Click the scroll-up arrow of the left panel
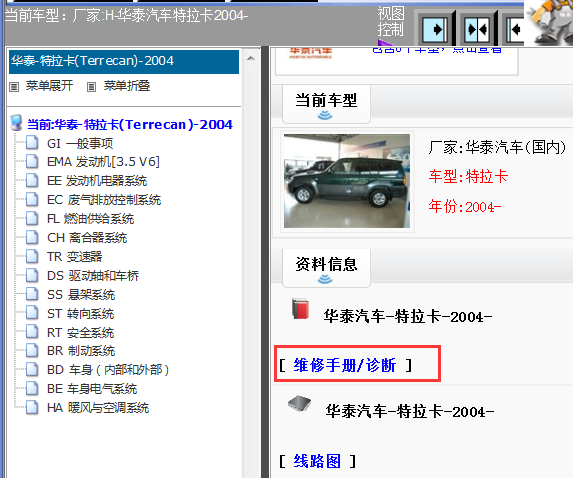 click(x=251, y=58)
